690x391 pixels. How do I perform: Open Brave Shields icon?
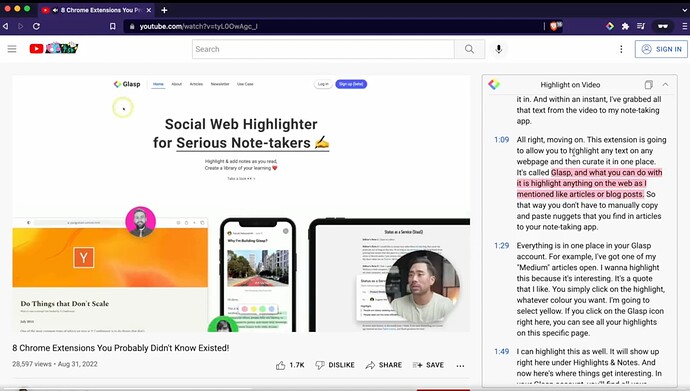pyautogui.click(x=555, y=26)
